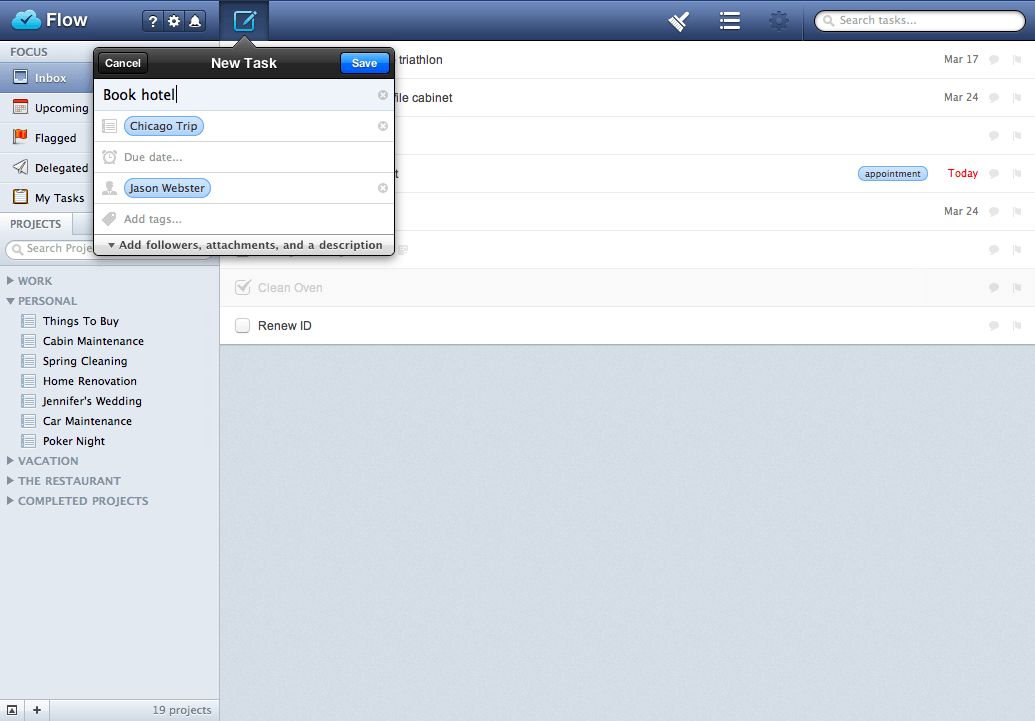Viewport: 1035px width, 721px height.
Task: Click the Flow cloud logo
Action: (26, 20)
